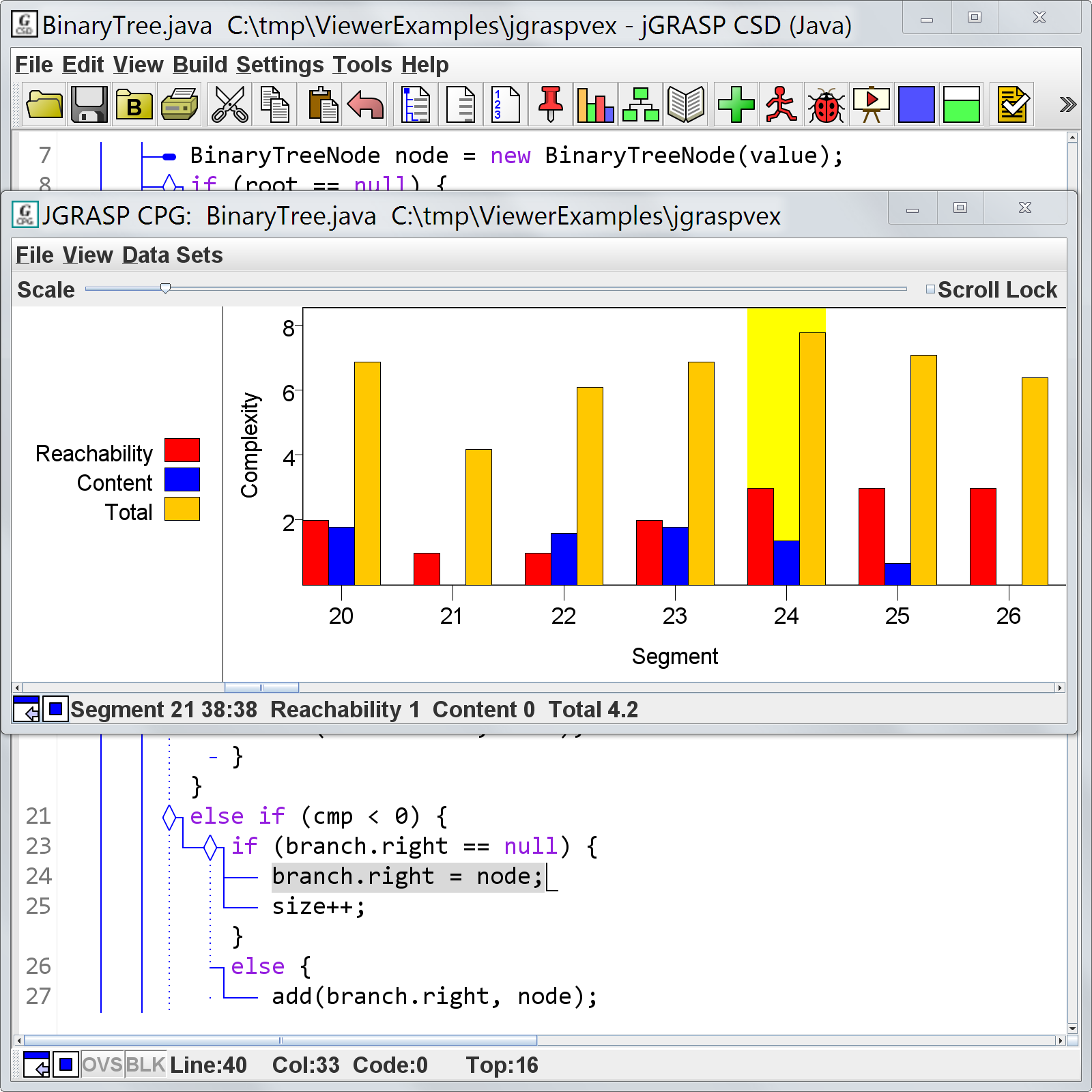Click the Undo red arrow icon
Viewport: 1092px width, 1092px height.
point(365,105)
